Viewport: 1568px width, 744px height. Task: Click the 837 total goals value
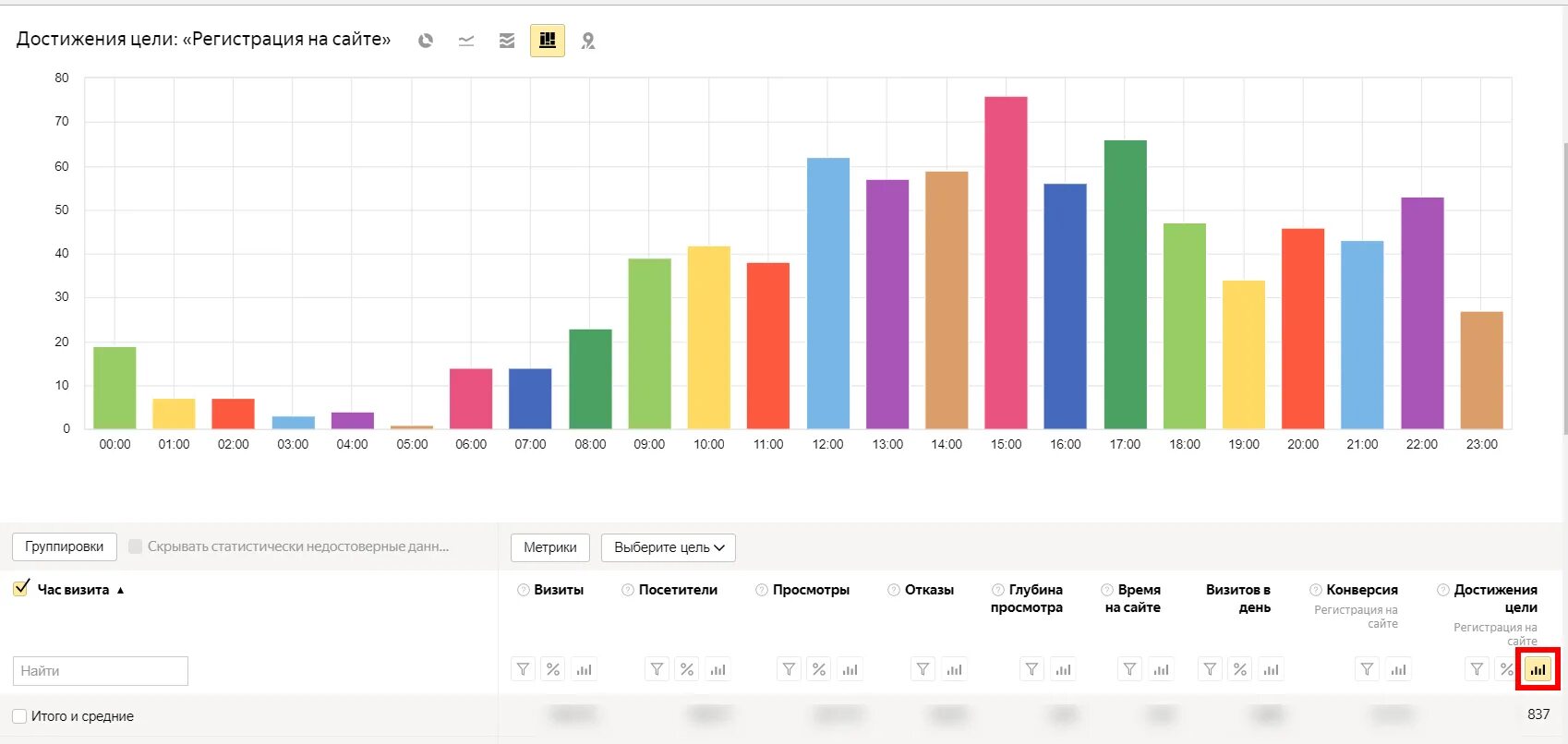pos(1538,714)
